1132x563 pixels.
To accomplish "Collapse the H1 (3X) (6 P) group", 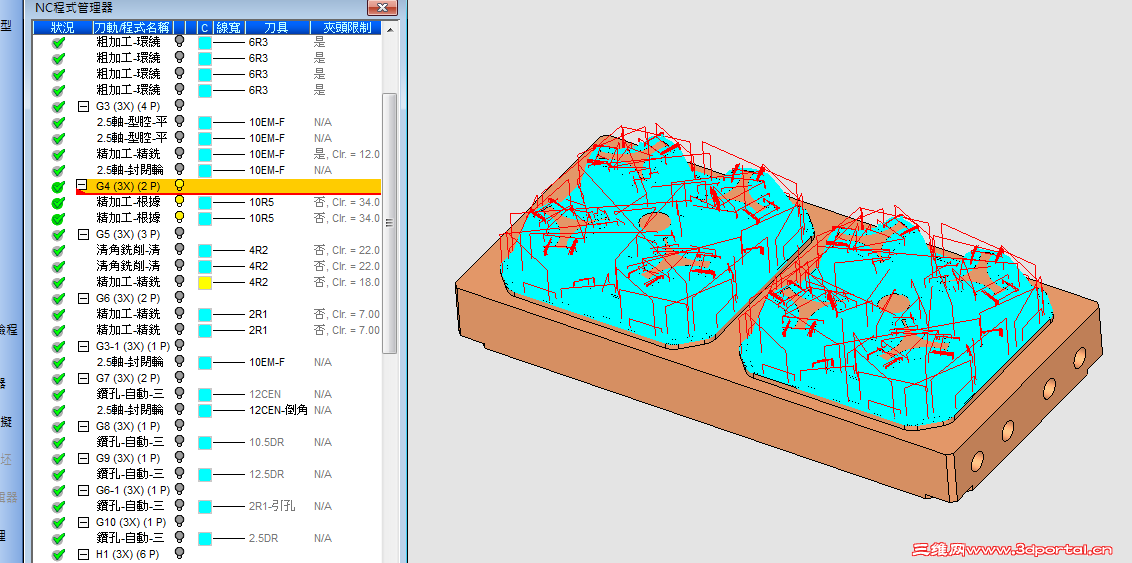I will (82, 554).
